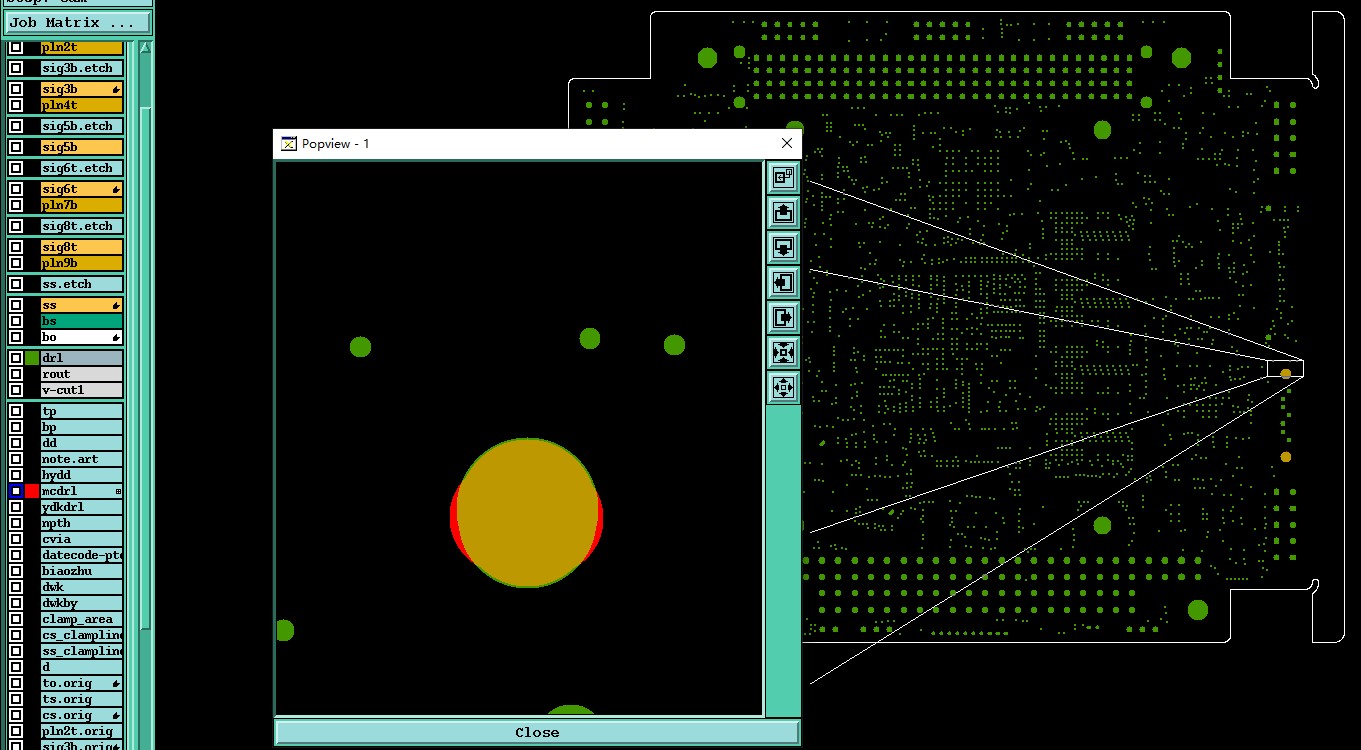This screenshot has height=750, width=1361.
Task: Click the Popview zoom-in icon with inward arrows
Action: [783, 352]
